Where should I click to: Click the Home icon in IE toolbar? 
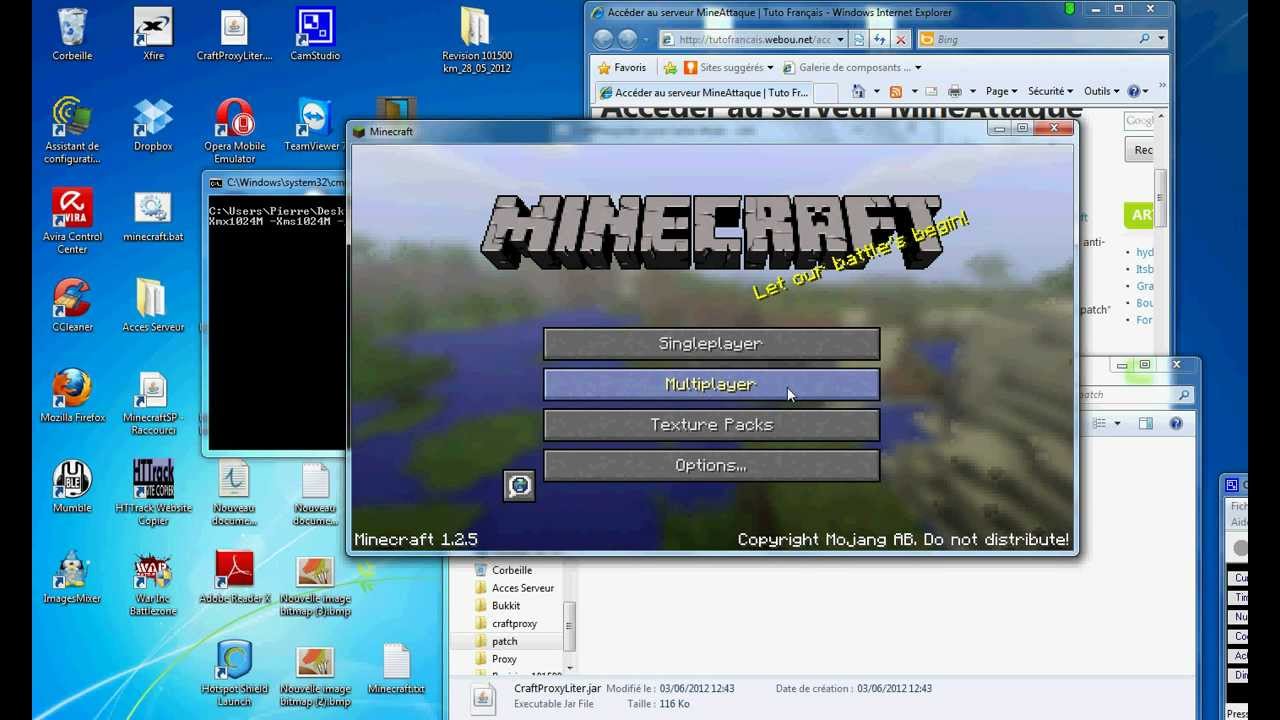click(x=857, y=91)
